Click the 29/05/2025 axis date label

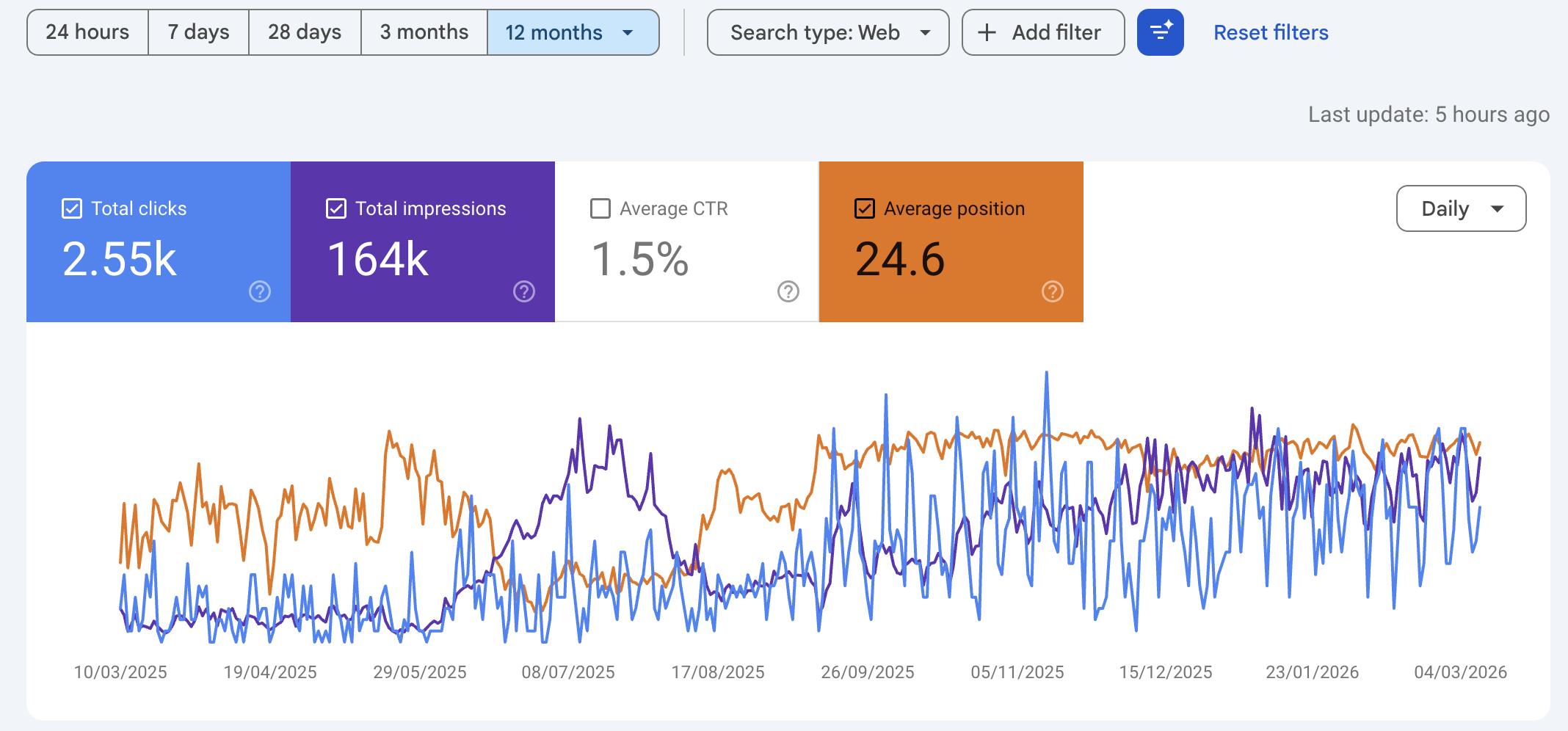tap(420, 672)
